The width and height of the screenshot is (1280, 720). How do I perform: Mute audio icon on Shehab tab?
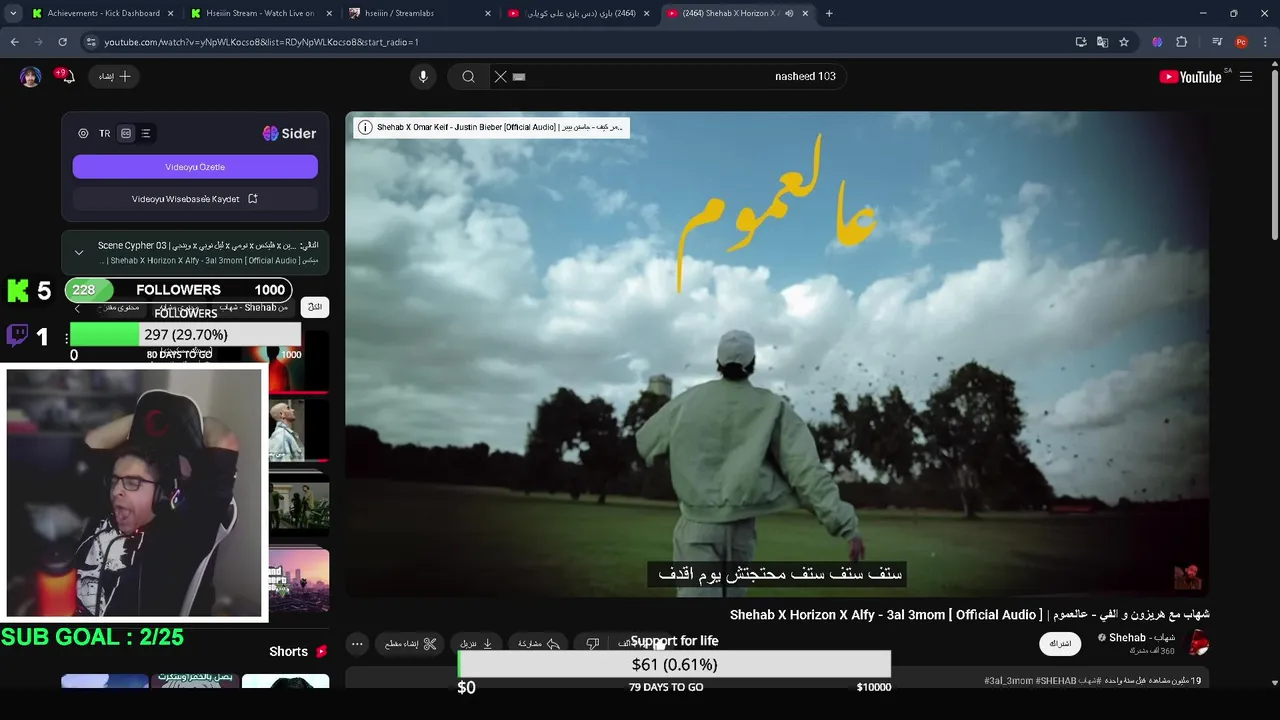[789, 13]
